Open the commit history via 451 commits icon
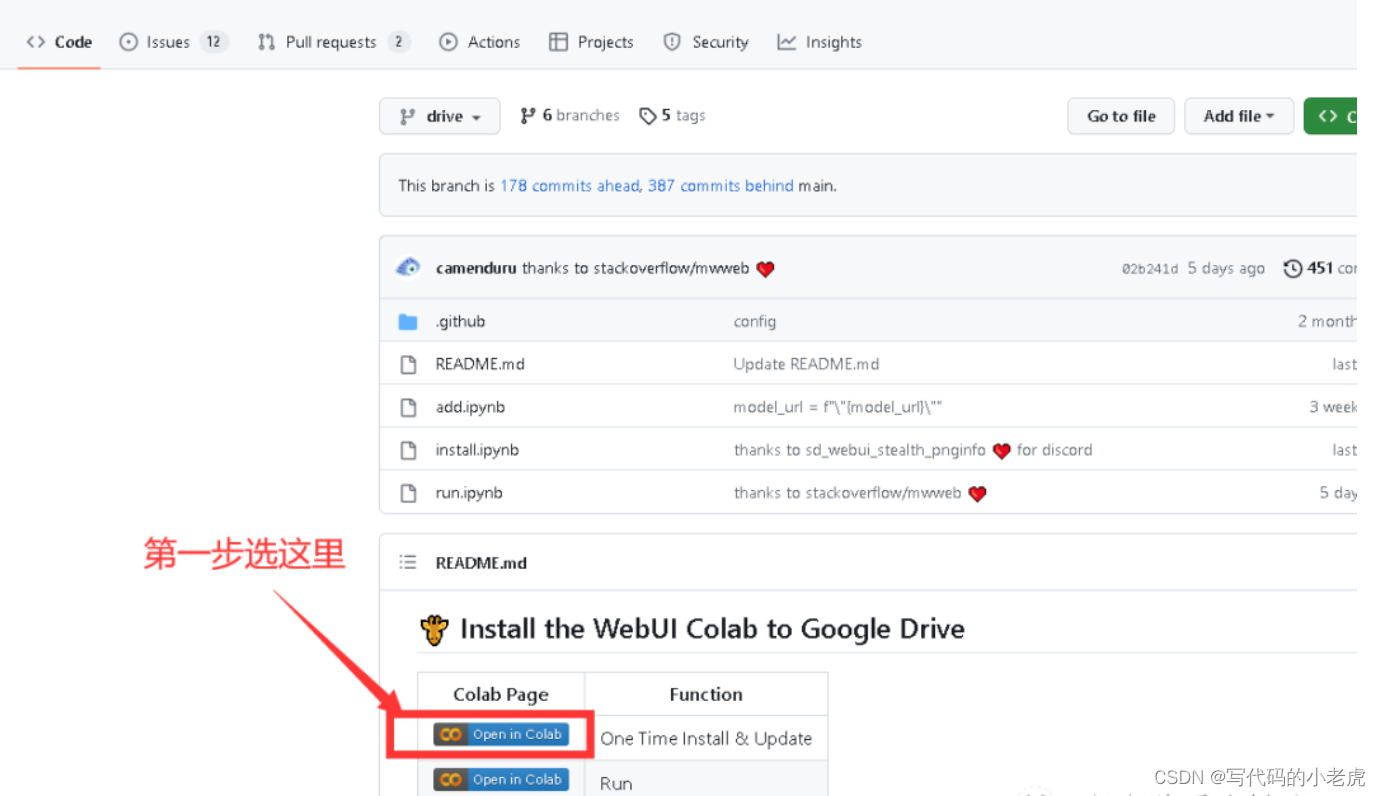1380x796 pixels. 1292,268
